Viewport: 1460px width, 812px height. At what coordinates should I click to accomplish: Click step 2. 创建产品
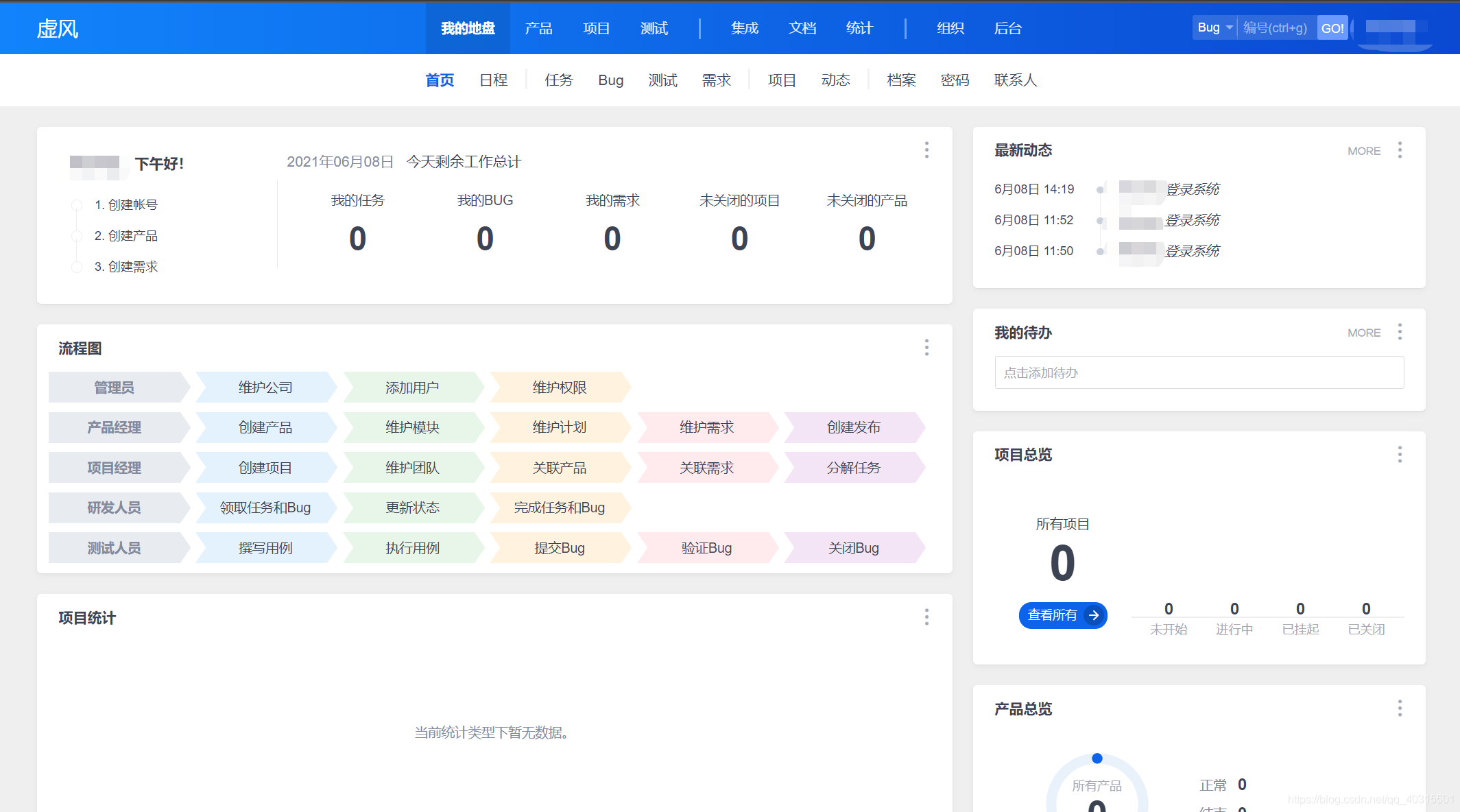point(126,236)
